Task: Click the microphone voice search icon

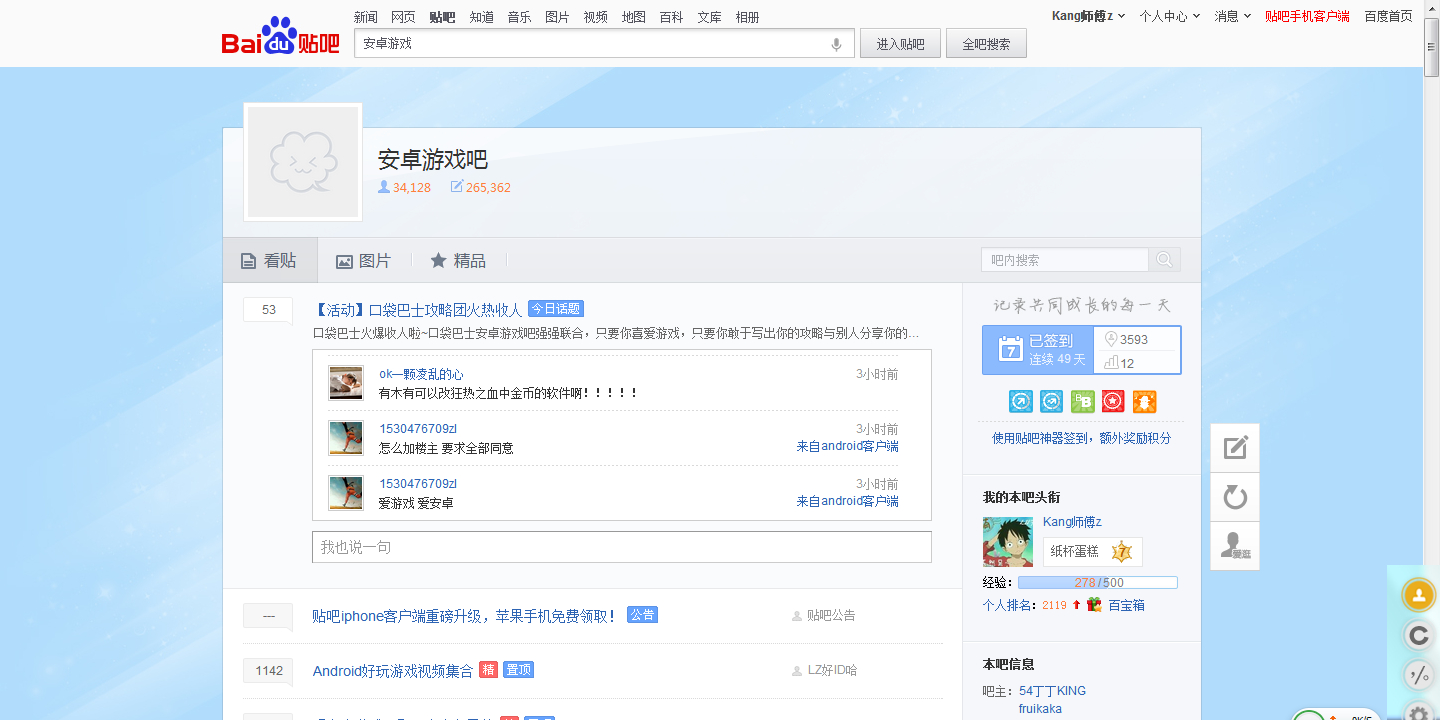Action: tap(836, 44)
